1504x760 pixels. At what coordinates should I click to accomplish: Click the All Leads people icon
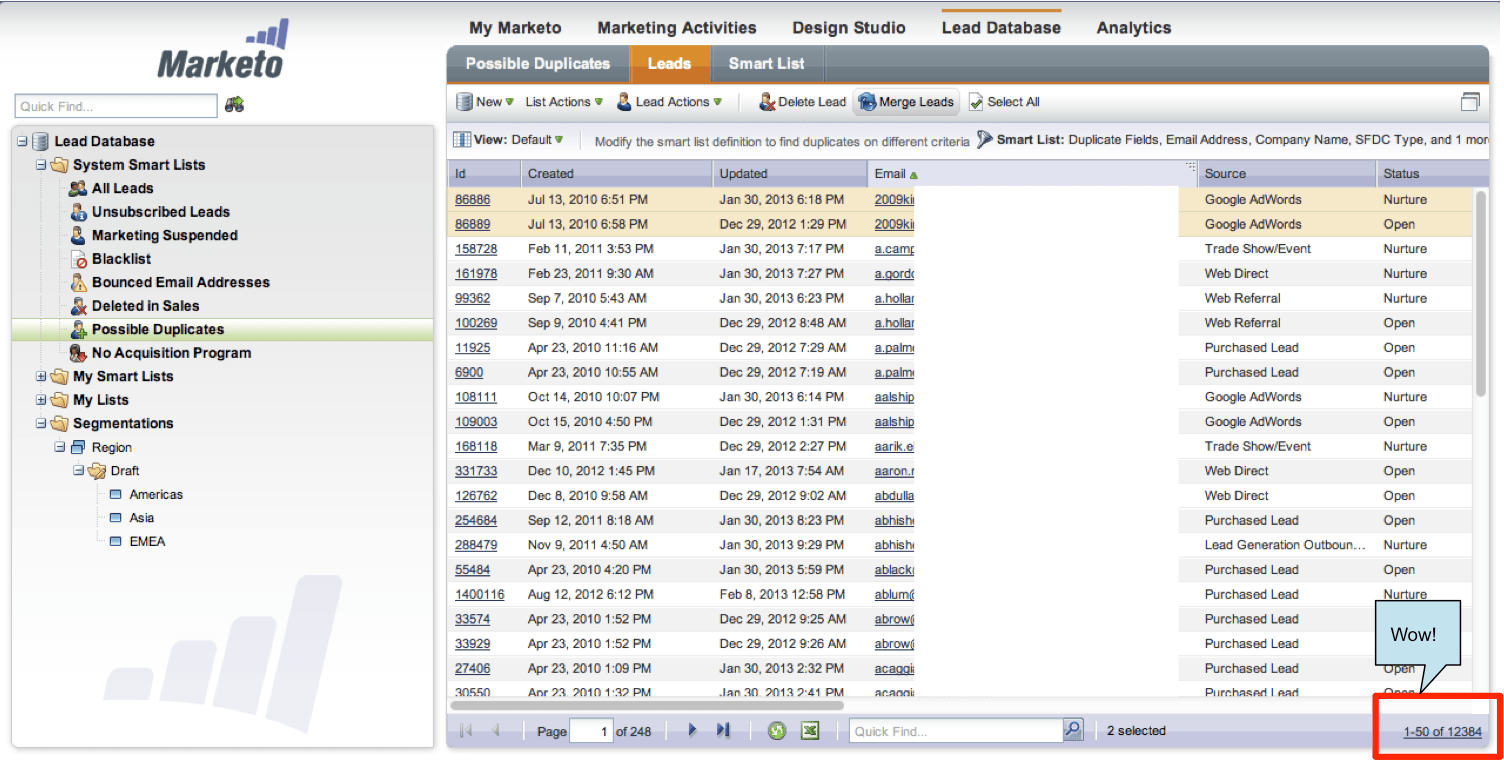click(78, 188)
